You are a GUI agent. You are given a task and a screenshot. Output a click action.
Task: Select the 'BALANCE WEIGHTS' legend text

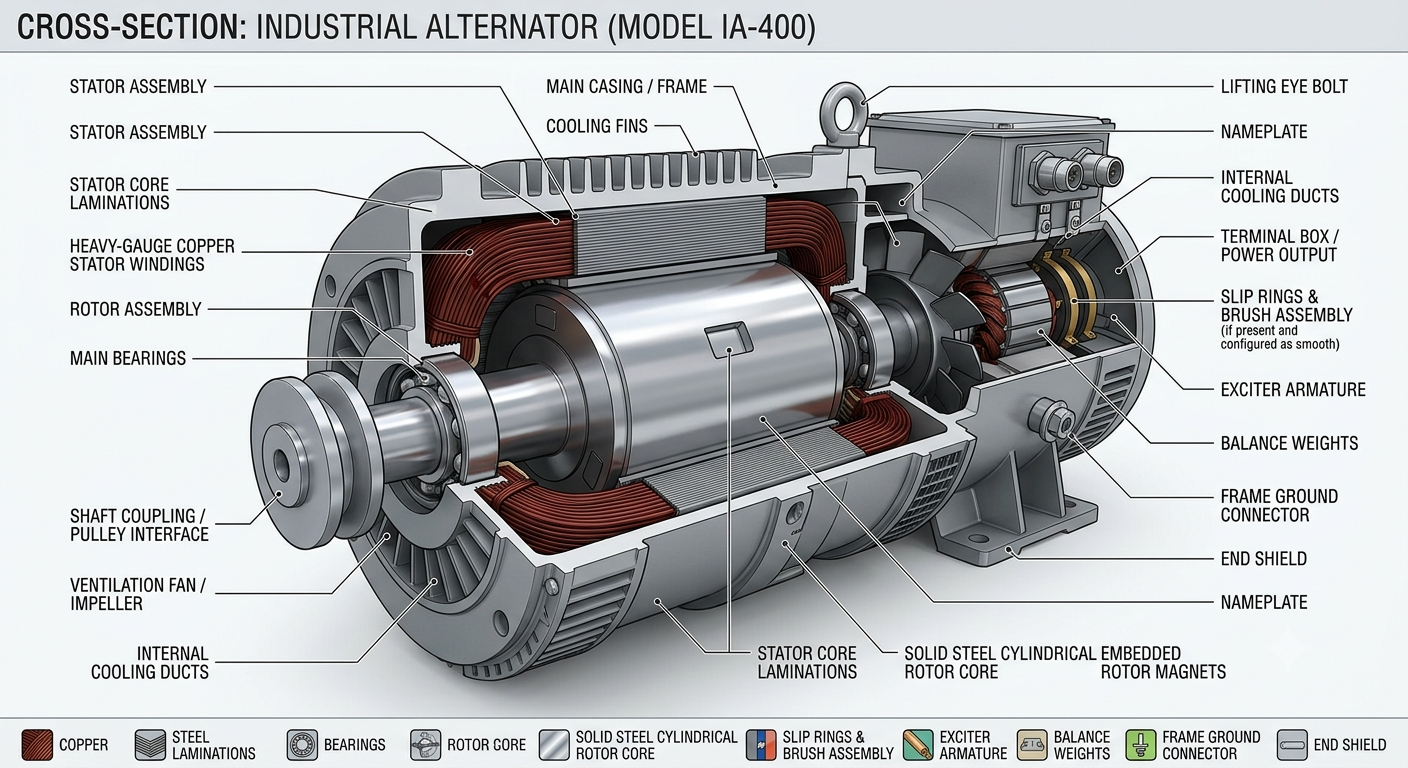tap(1082, 745)
